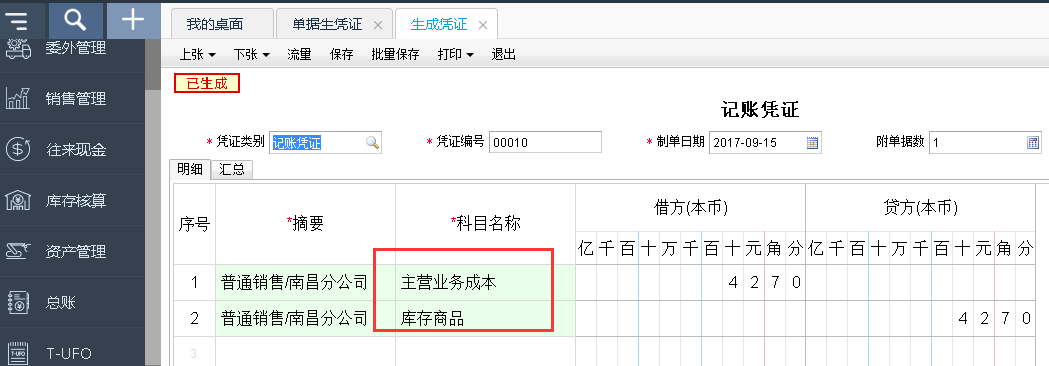Viewport: 1049px width, 366px height.
Task: Click the 保存 button
Action: (341, 55)
